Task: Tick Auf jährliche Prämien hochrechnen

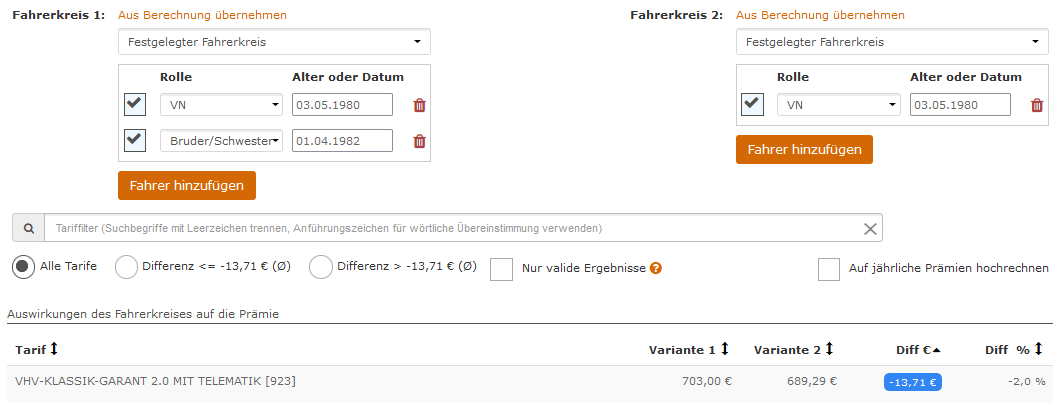Action: coord(829,269)
